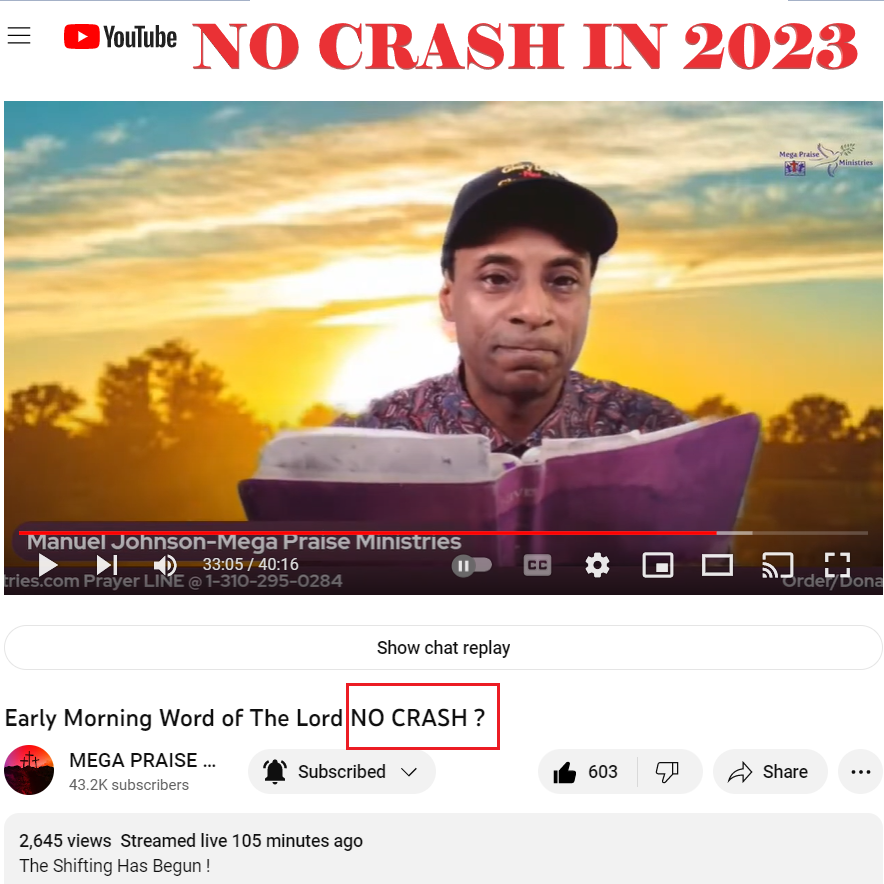Seek on the red progress bar

(x=443, y=533)
